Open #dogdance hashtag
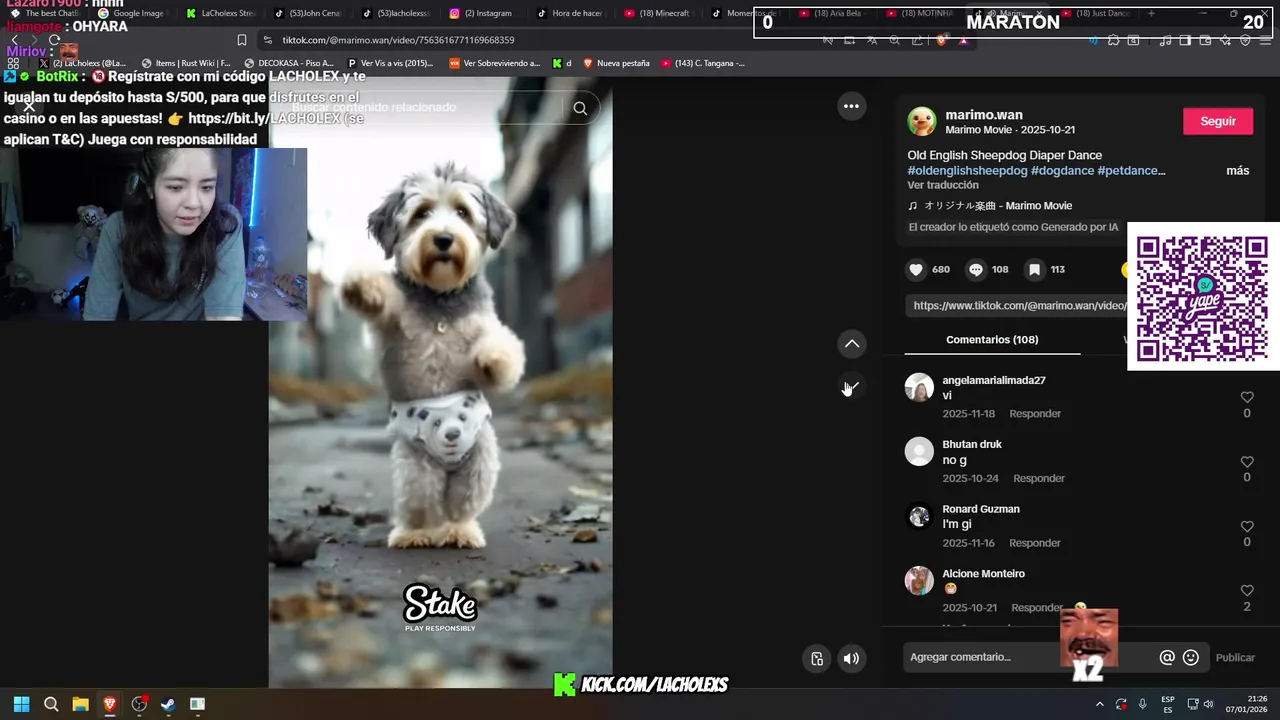 (x=1062, y=171)
